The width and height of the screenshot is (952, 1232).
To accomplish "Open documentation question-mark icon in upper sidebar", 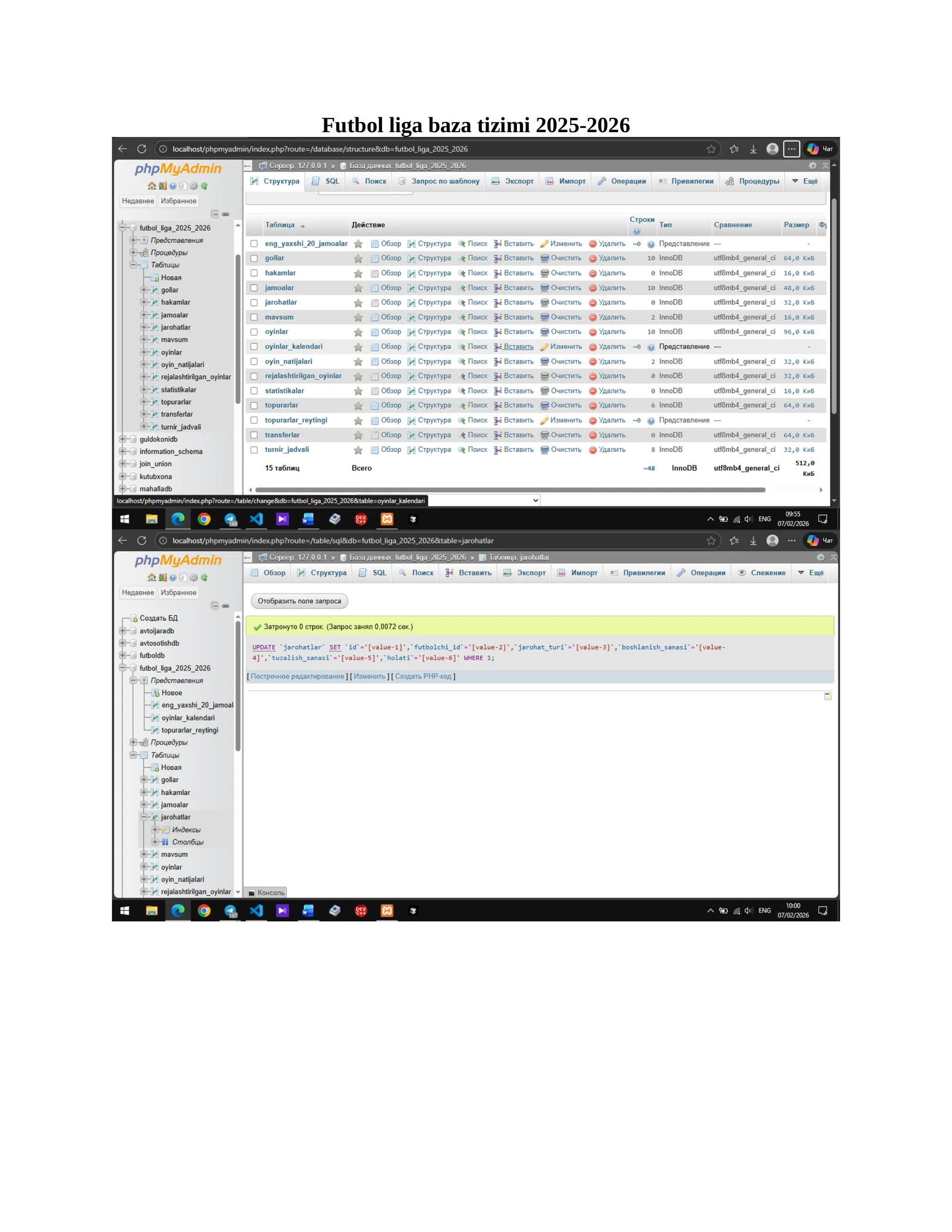I will tap(173, 186).
